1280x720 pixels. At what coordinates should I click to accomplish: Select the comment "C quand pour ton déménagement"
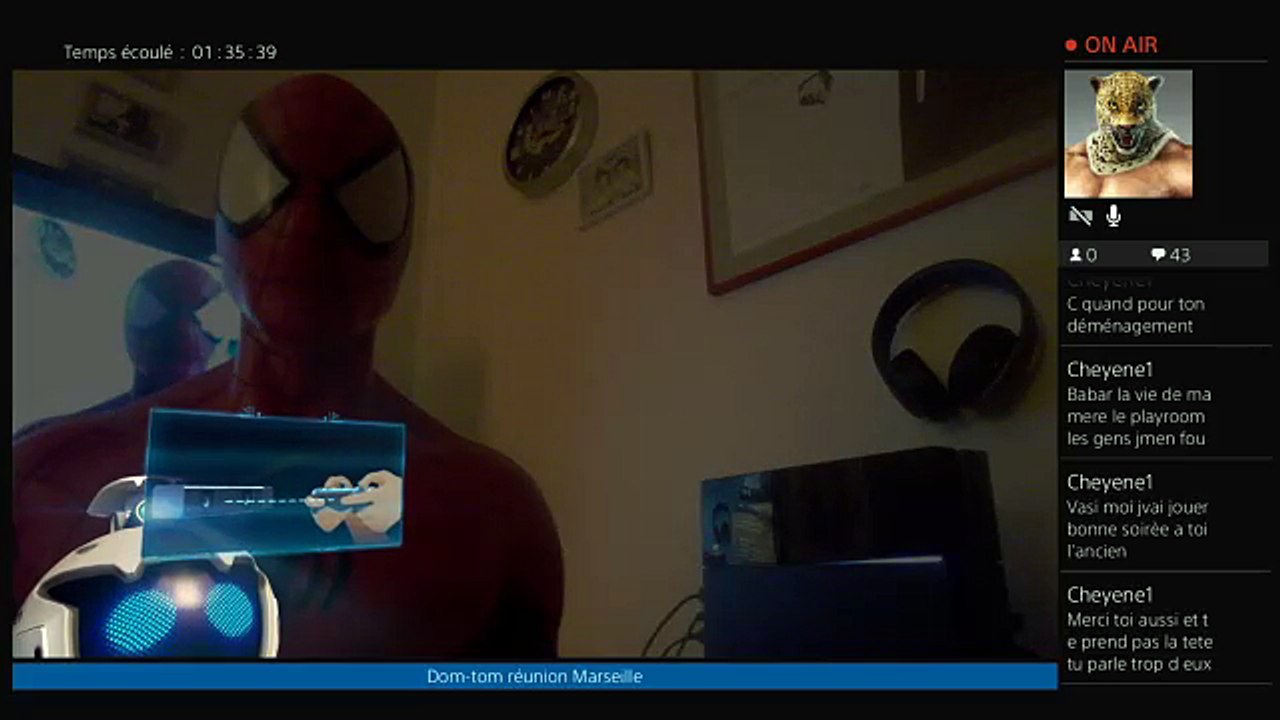pyautogui.click(x=1136, y=315)
